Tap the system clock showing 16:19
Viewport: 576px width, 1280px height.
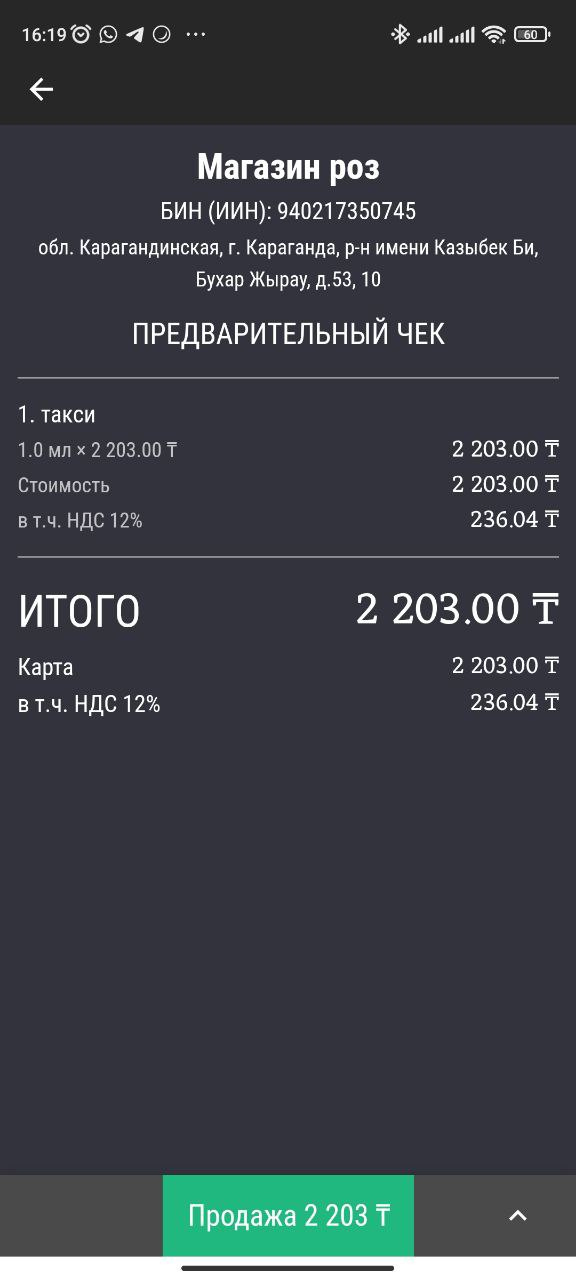coord(44,34)
